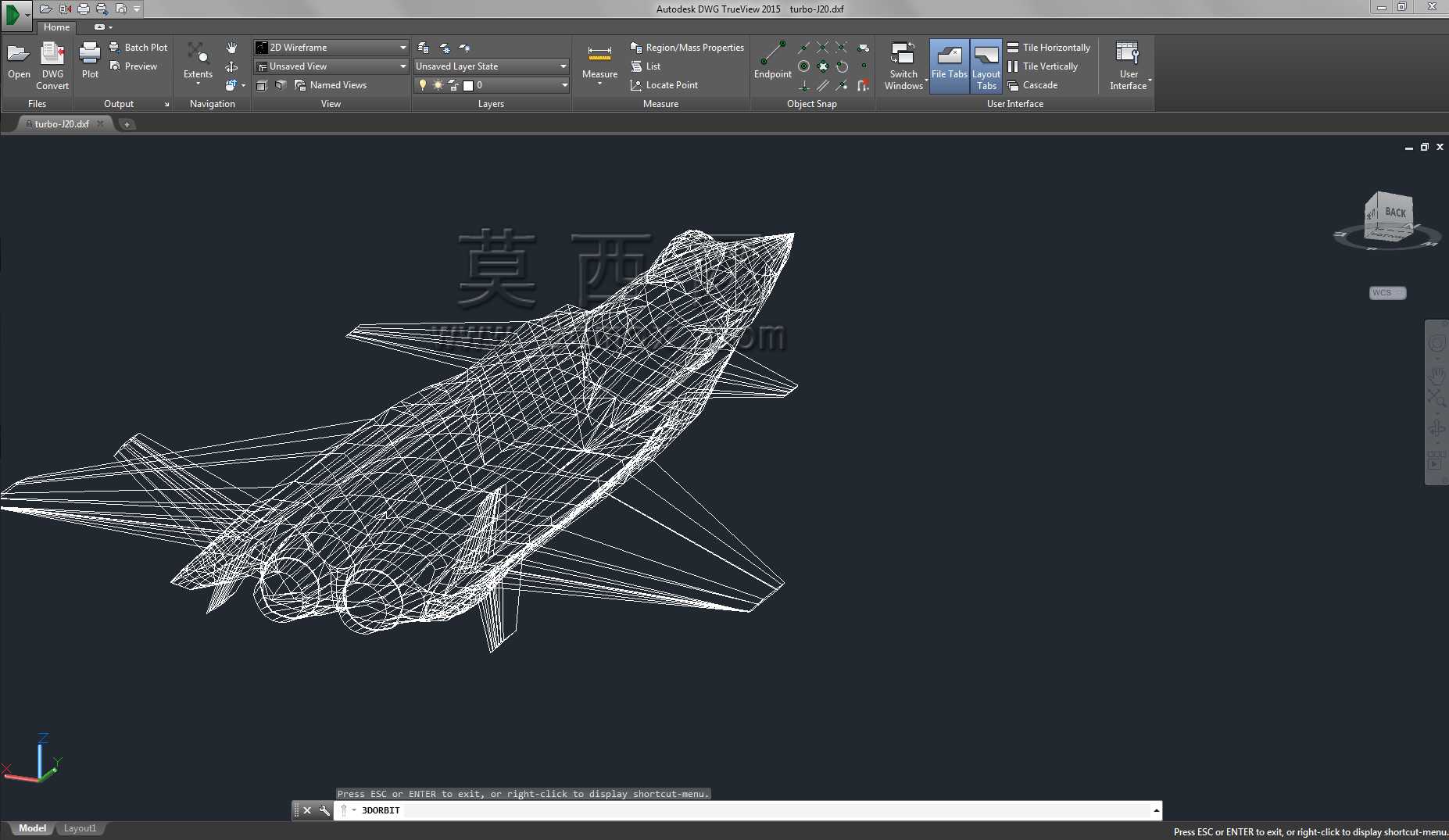This screenshot has width=1449, height=840.
Task: Toggle Quadrant object snap
Action: (822, 66)
